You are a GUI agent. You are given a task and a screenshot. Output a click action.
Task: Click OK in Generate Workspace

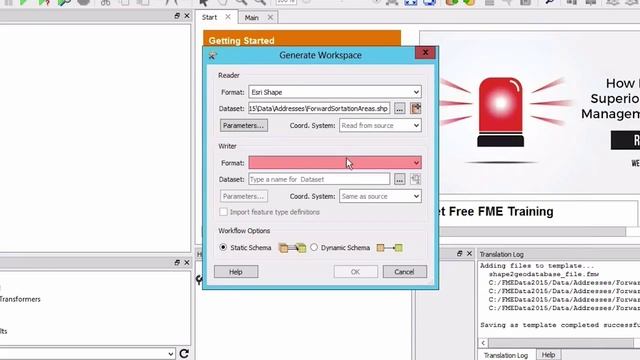tap(355, 272)
